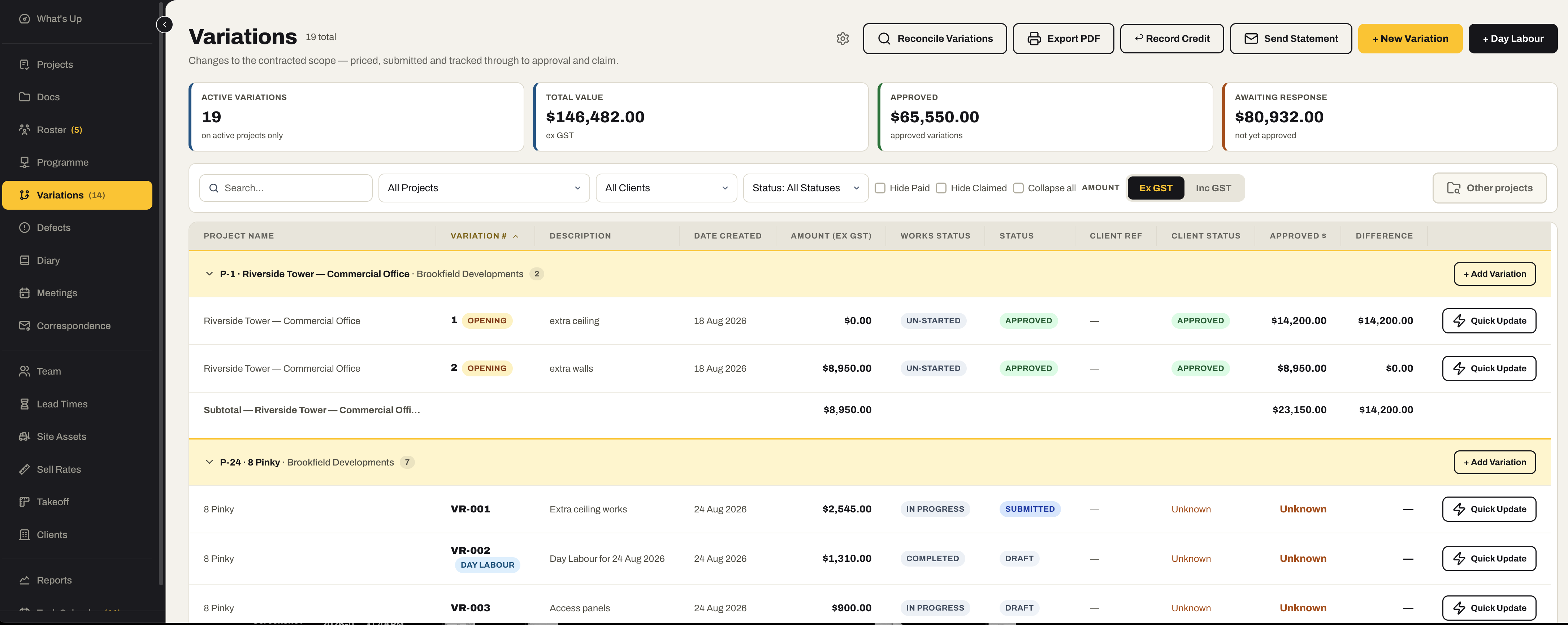Open the All Clients dropdown
The height and width of the screenshot is (625, 1568).
[x=666, y=188]
